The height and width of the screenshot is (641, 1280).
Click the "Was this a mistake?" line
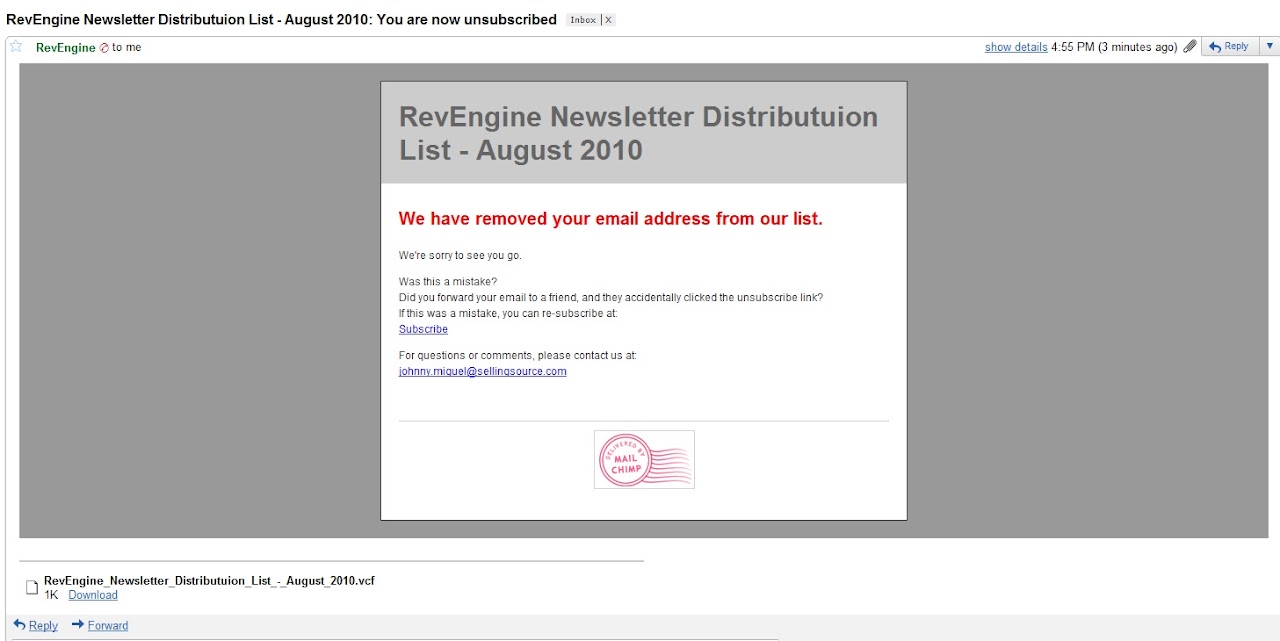point(448,281)
